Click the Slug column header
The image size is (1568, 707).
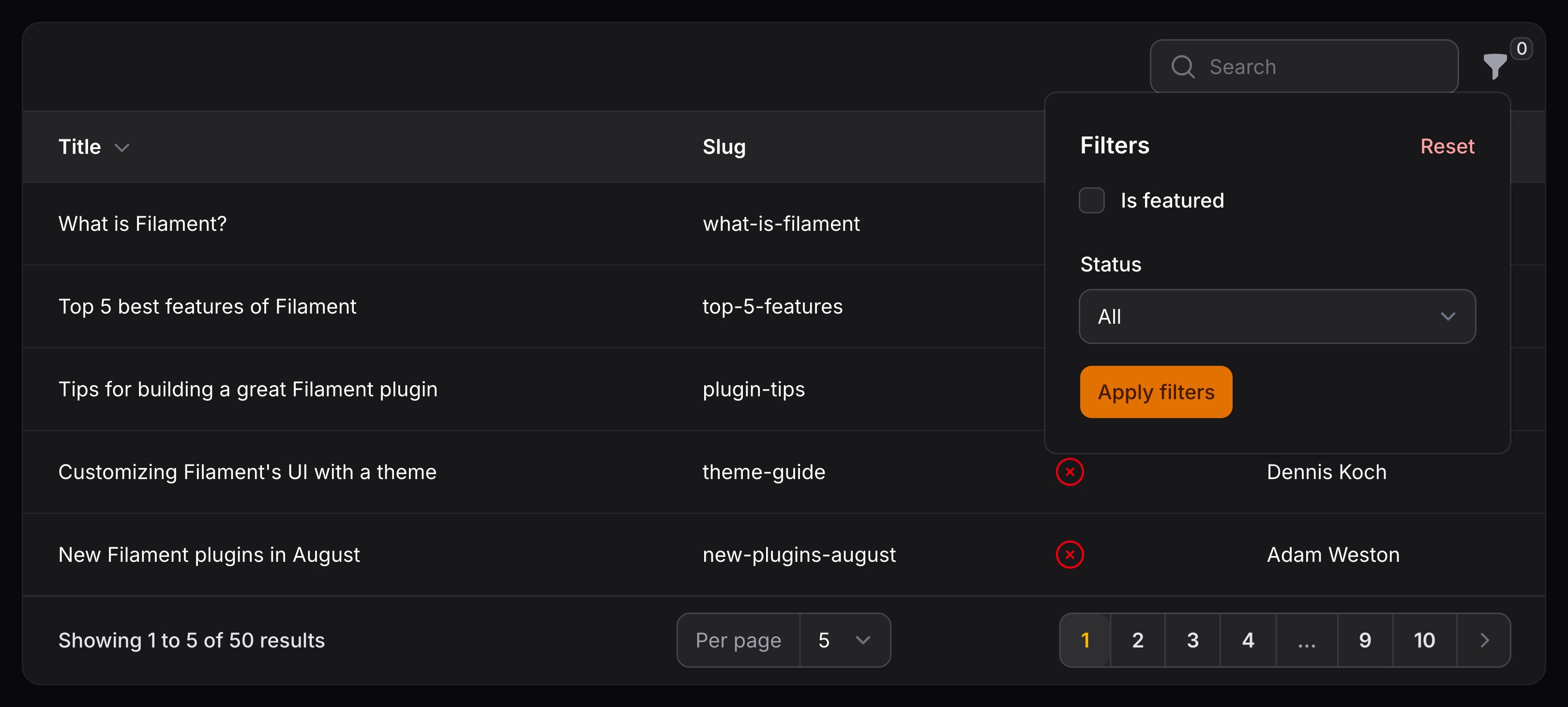coord(724,147)
